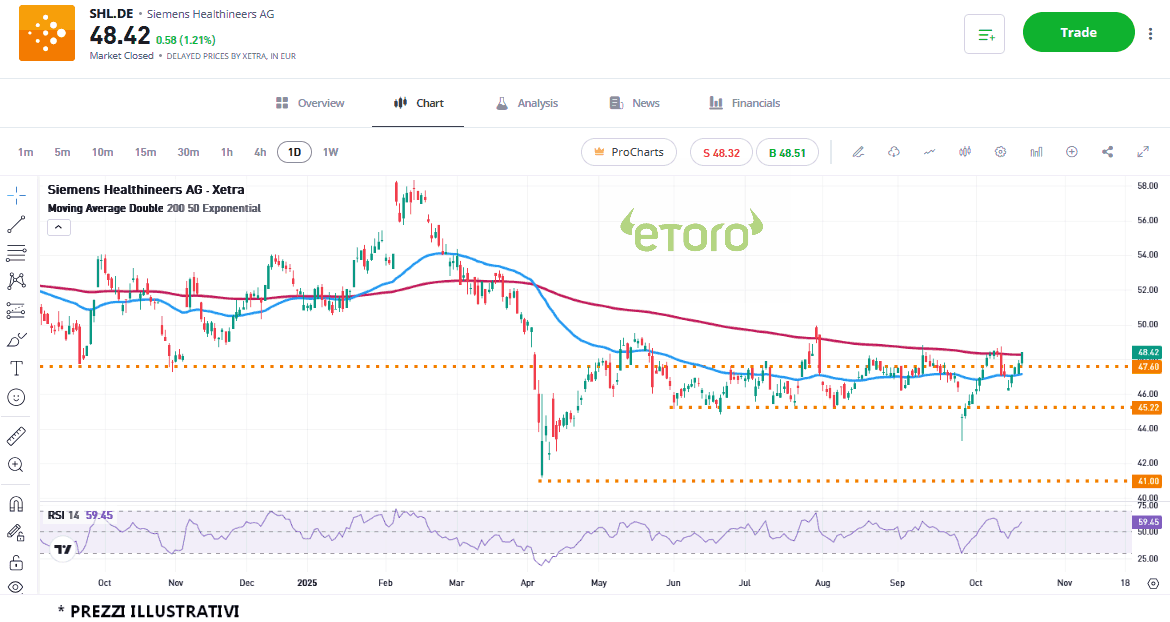Open the Financials tab
The image size is (1170, 622).
click(x=744, y=103)
